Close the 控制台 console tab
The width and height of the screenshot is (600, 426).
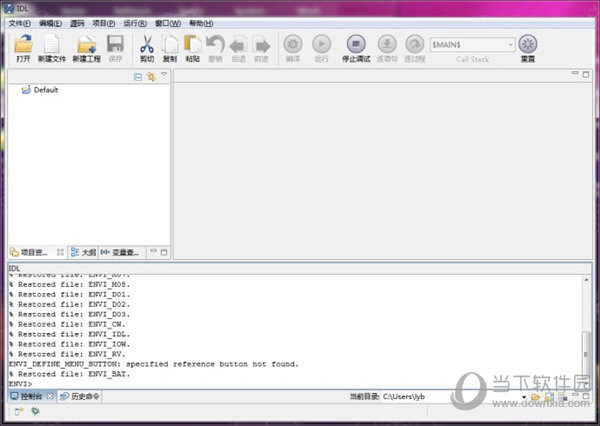[x=50, y=396]
